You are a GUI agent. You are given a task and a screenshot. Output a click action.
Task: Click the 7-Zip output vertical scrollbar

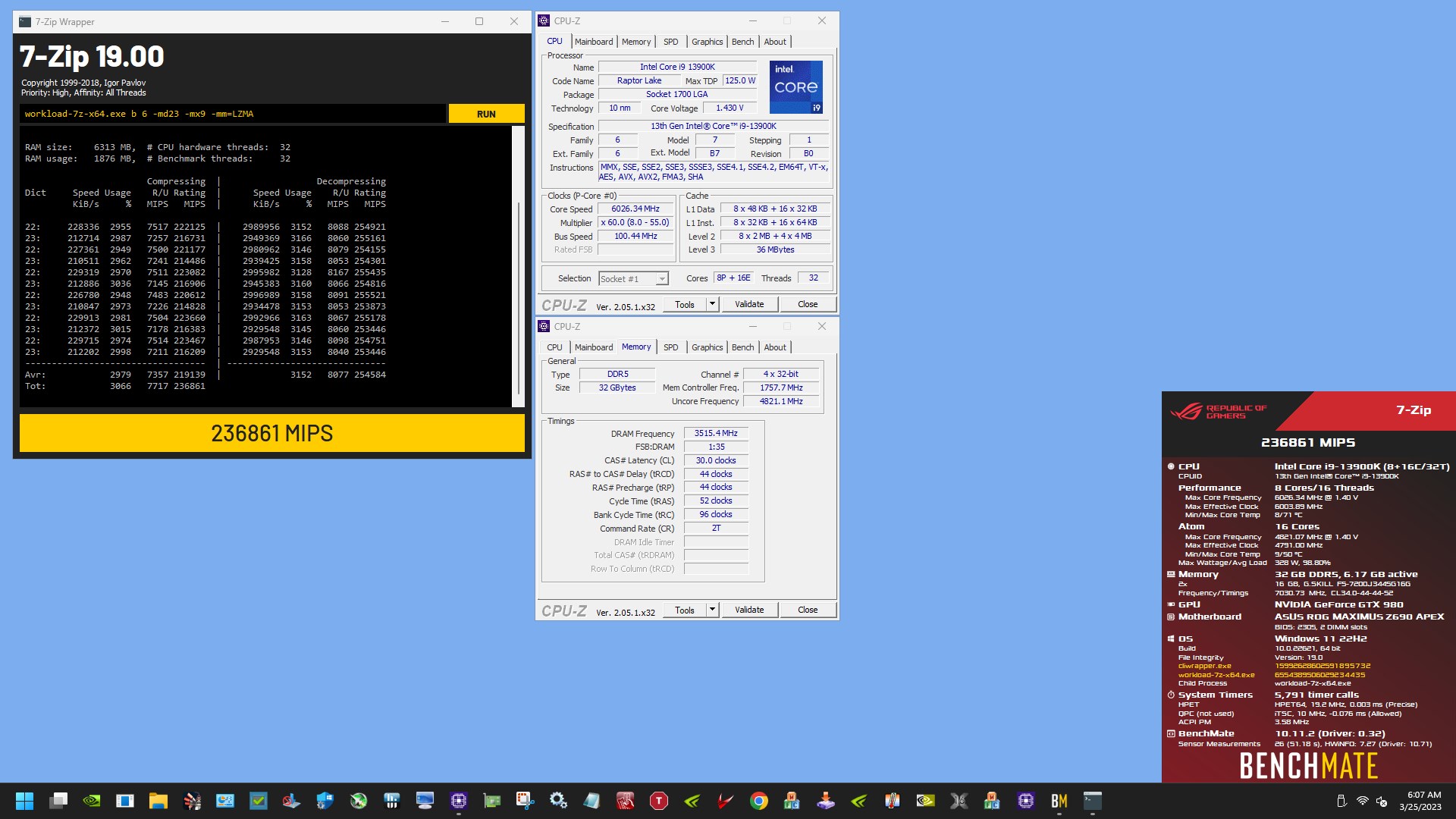click(519, 266)
